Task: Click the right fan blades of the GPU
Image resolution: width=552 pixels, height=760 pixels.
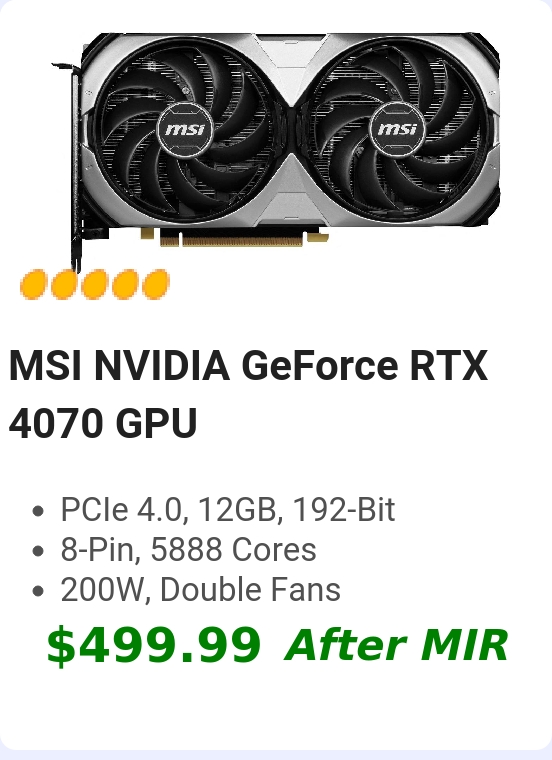Action: coord(397,129)
